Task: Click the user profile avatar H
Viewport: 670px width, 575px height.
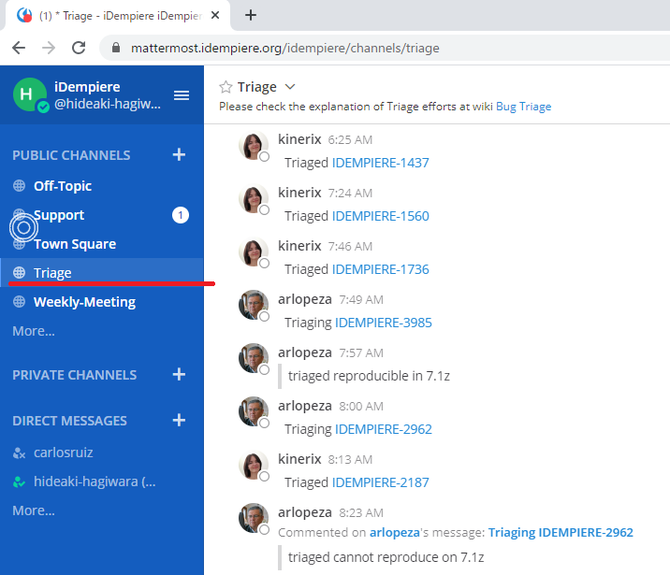Action: [29, 94]
